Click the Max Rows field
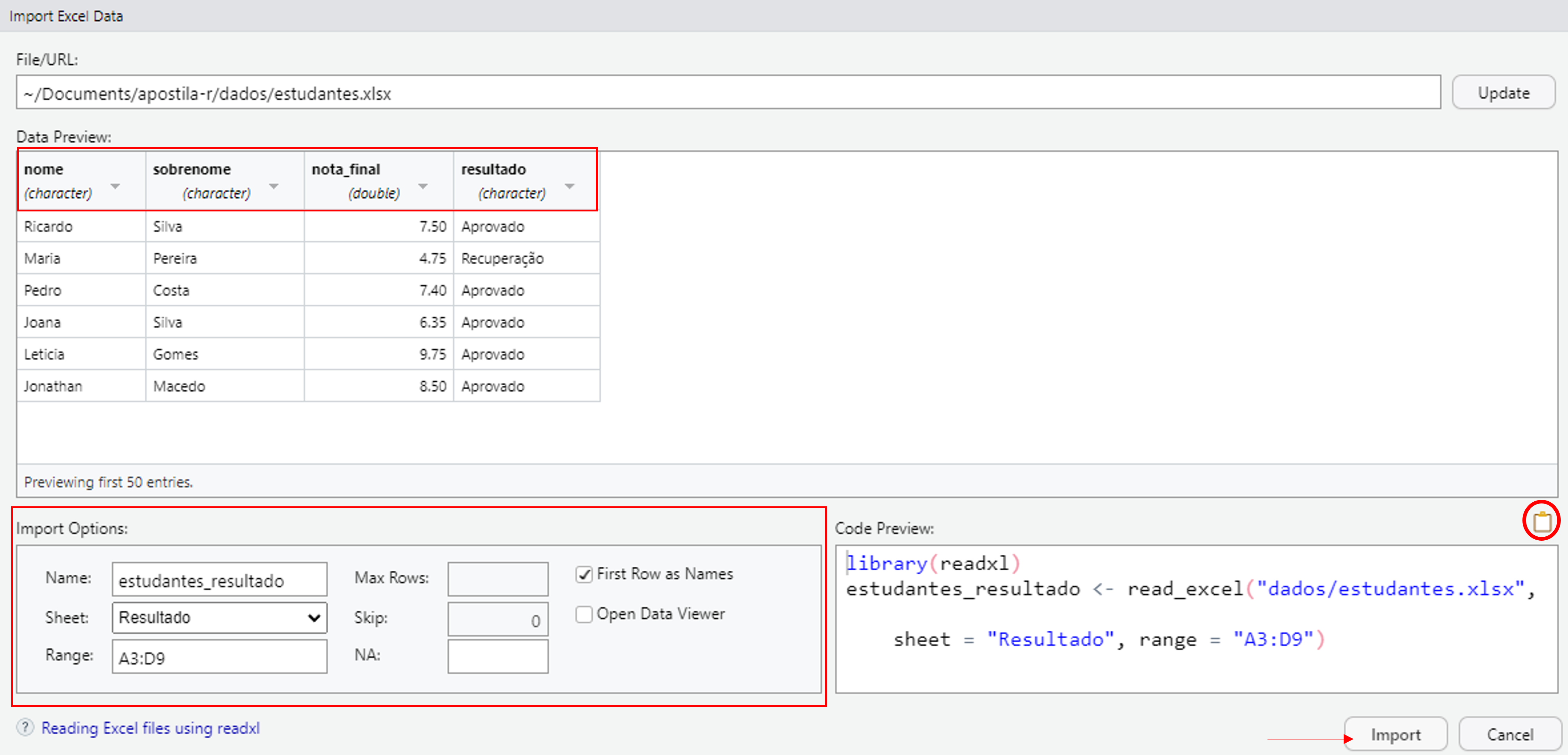The image size is (1568, 755). (498, 579)
